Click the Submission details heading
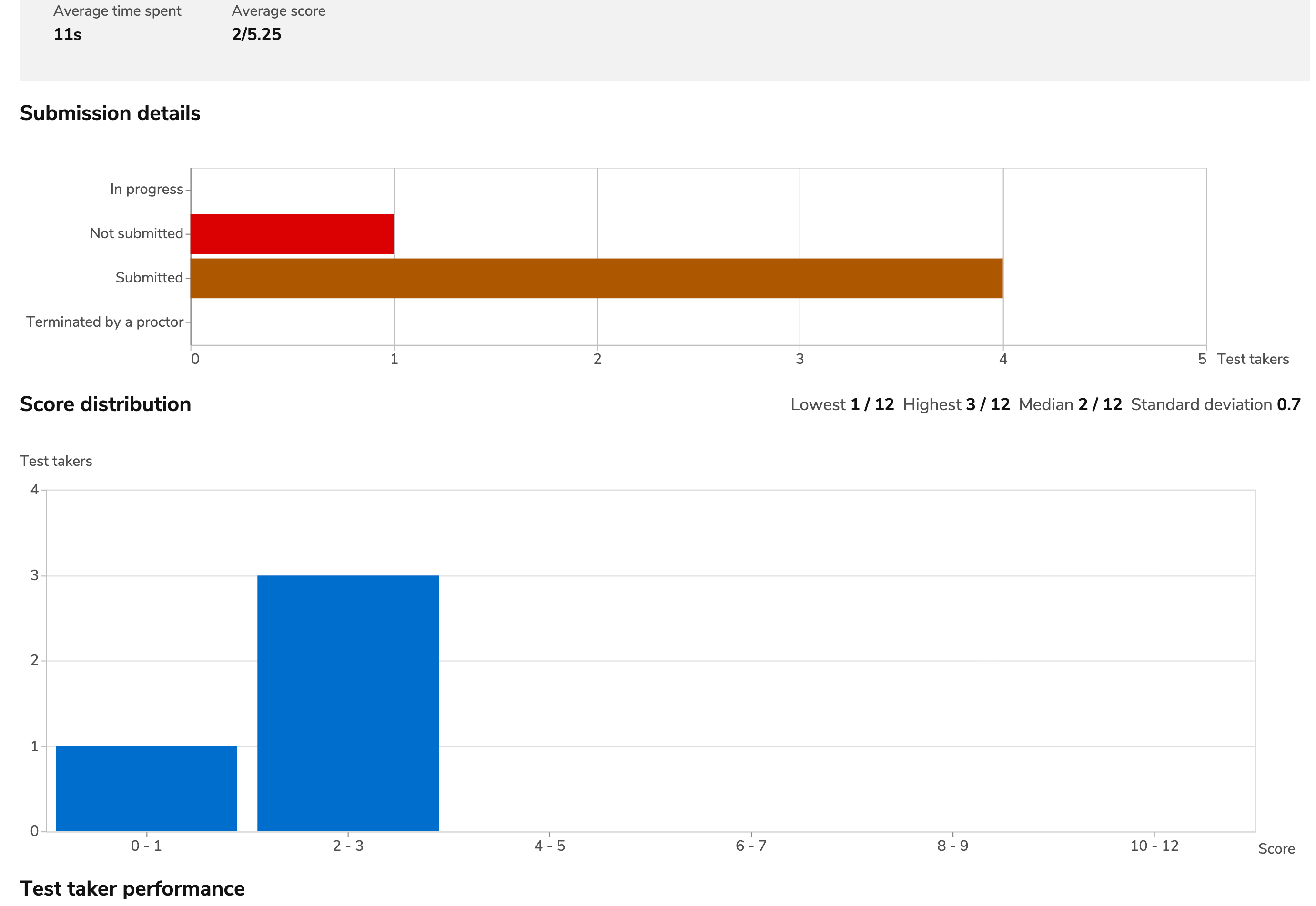Screen dimensions: 1316x906 pyautogui.click(x=110, y=113)
